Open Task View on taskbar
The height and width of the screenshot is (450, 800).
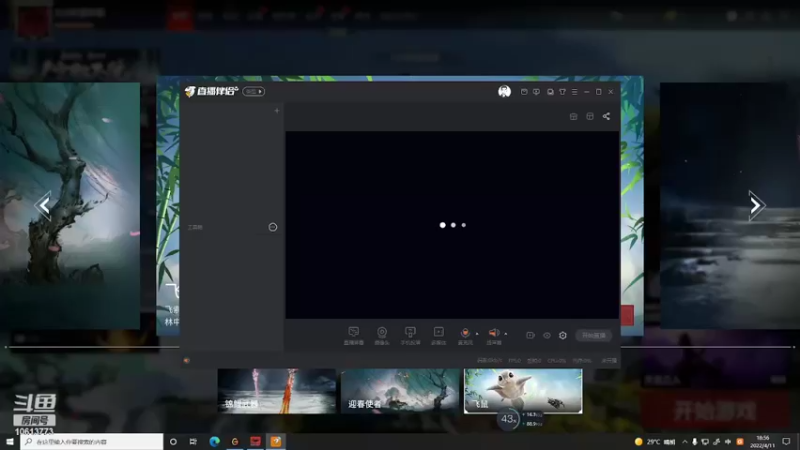[x=193, y=441]
